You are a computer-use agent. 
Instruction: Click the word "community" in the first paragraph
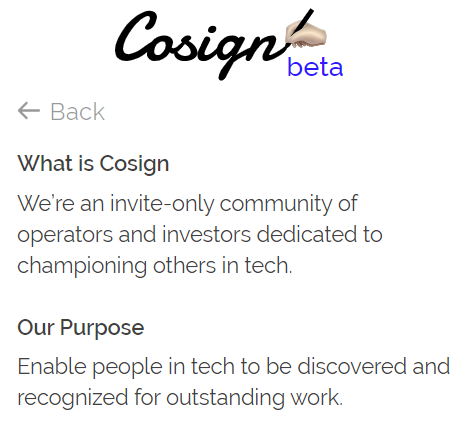[276, 203]
